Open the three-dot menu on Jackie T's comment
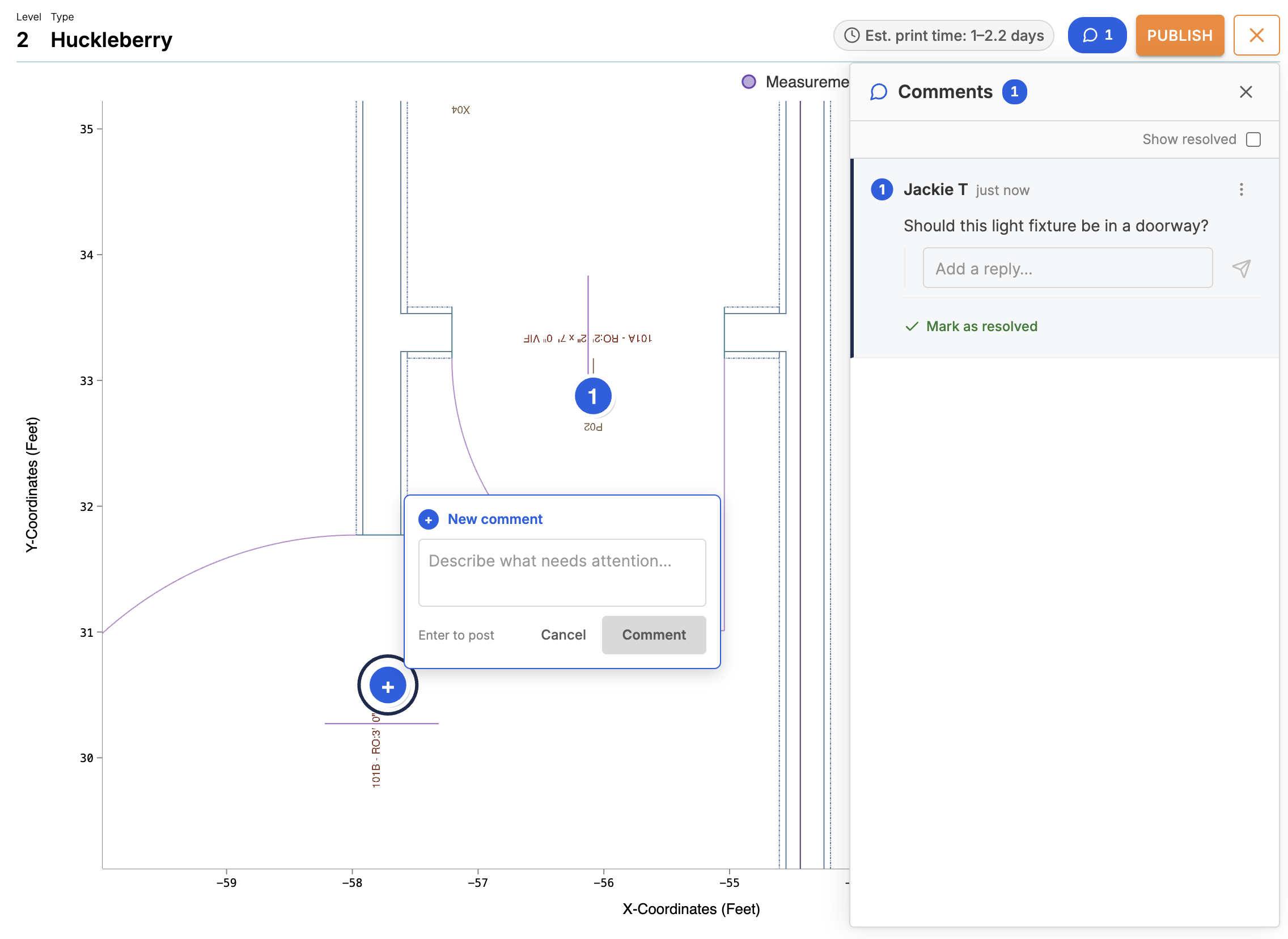 (x=1241, y=189)
